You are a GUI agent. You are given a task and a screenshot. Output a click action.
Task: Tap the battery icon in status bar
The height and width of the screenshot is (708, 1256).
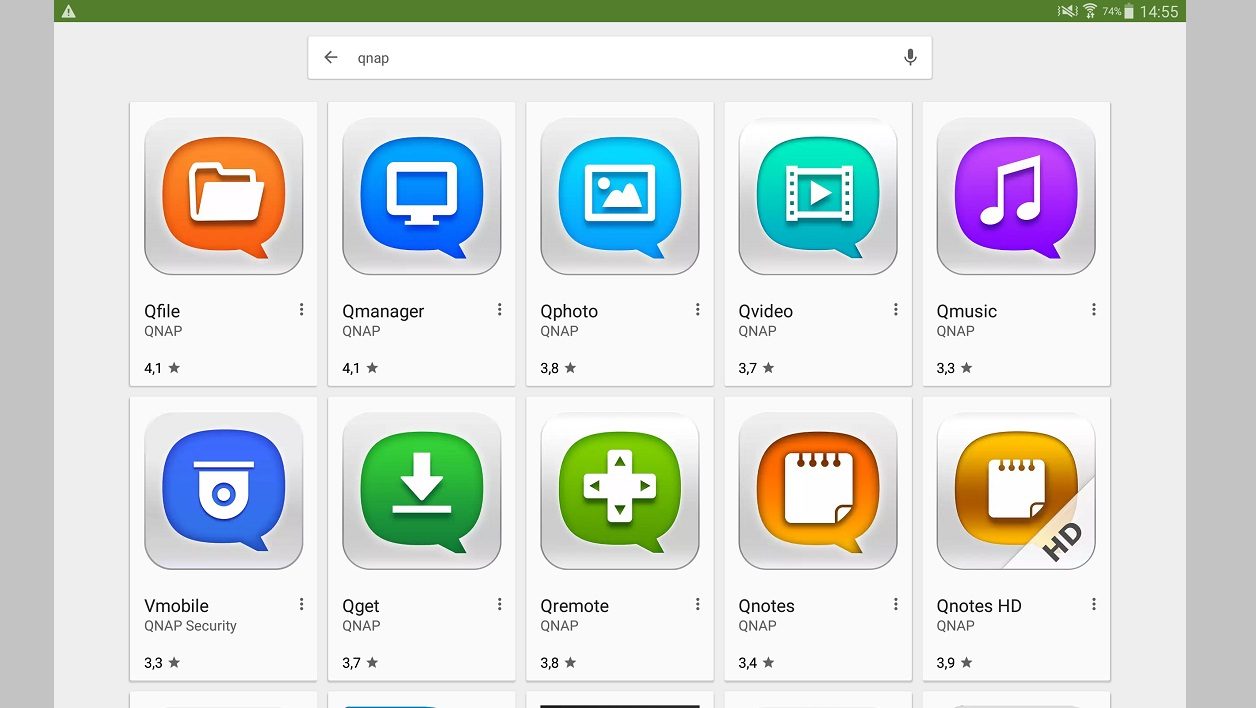coord(1129,11)
